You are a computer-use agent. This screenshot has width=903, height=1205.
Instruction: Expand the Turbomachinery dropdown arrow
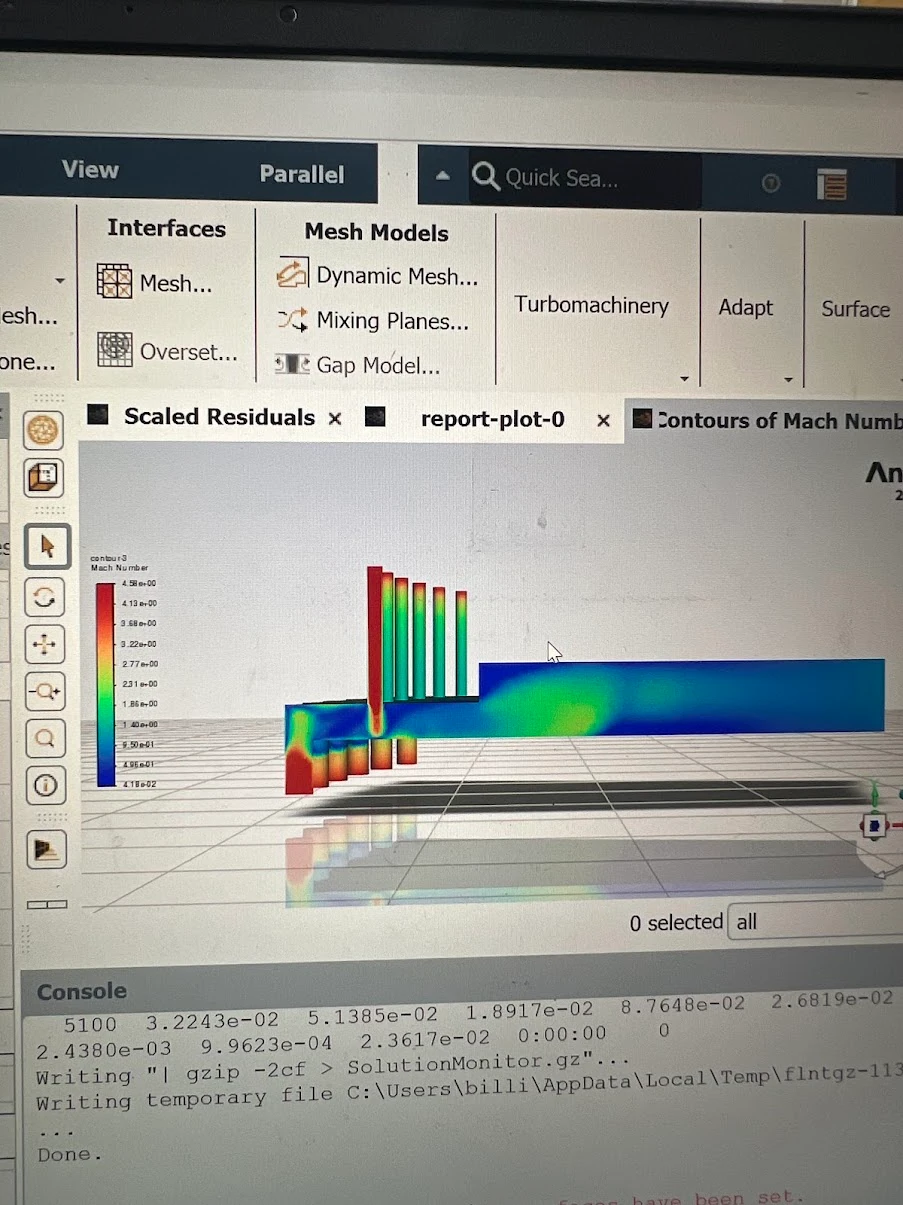(x=684, y=379)
